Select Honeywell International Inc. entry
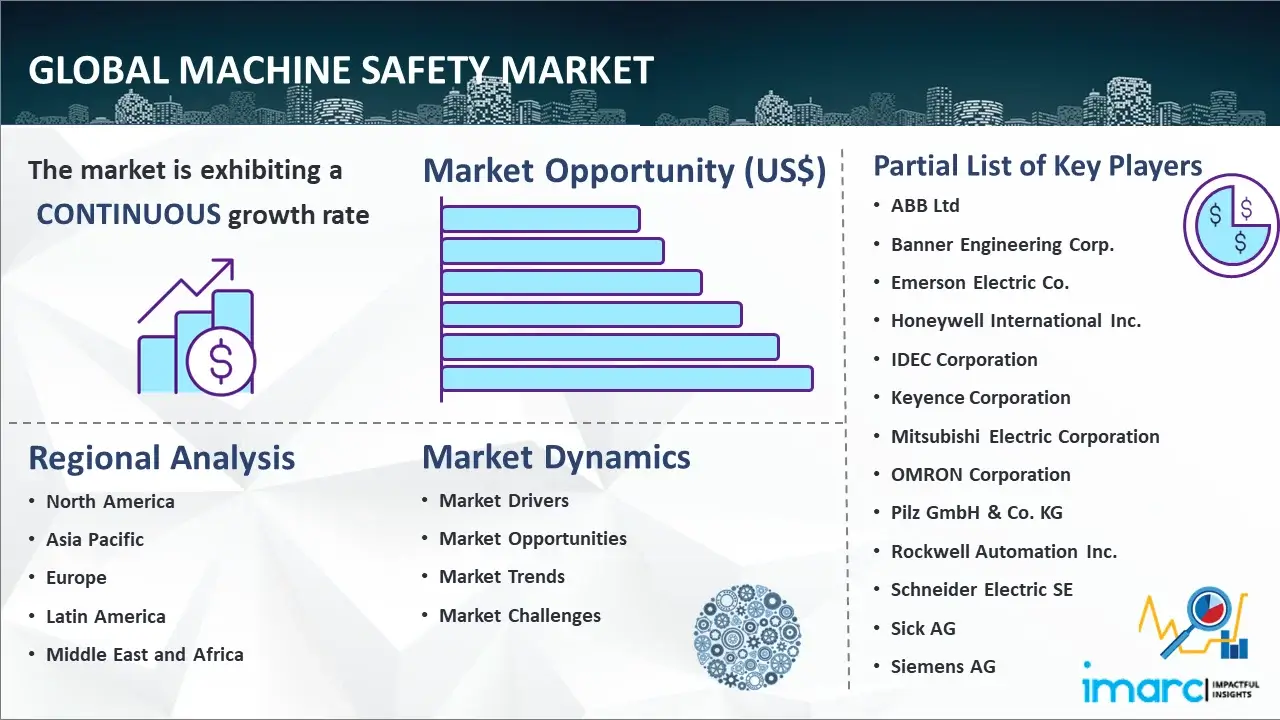 coord(1015,321)
